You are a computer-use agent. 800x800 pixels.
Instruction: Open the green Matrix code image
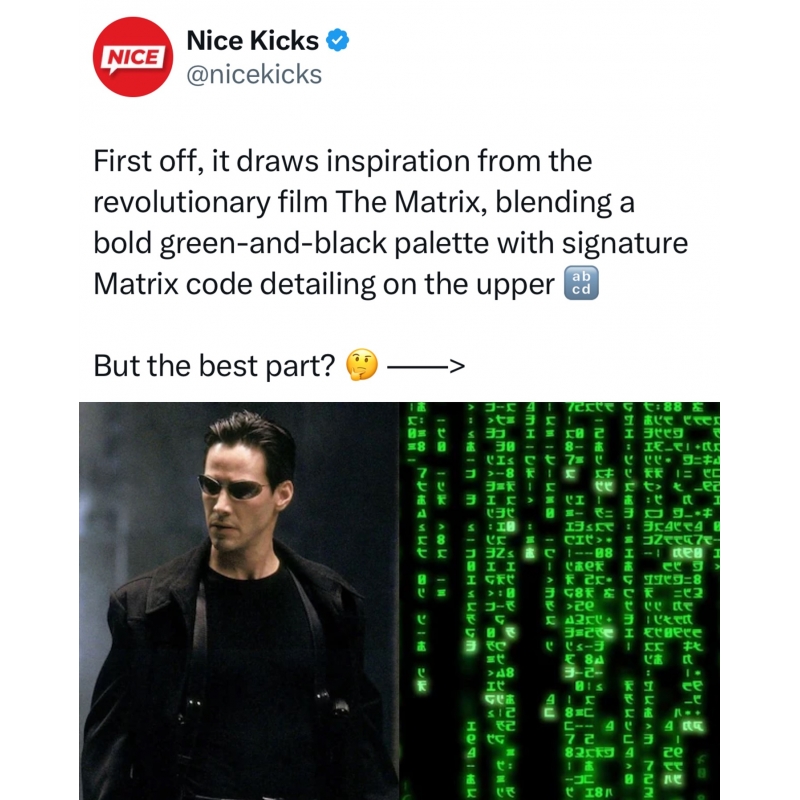[x=560, y=601]
